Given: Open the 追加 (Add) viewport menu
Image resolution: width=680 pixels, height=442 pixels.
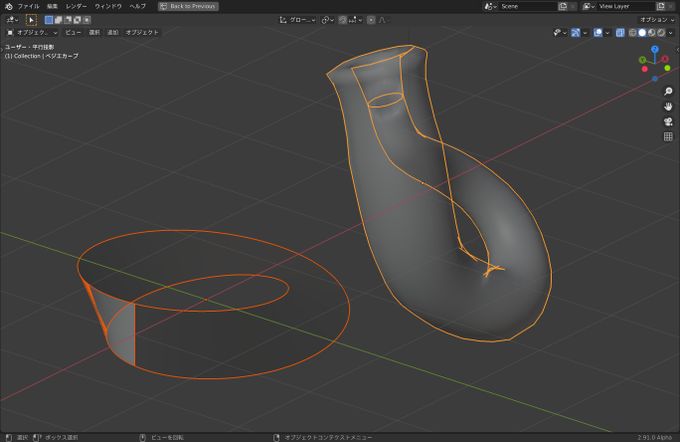Looking at the screenshot, I should pos(113,33).
